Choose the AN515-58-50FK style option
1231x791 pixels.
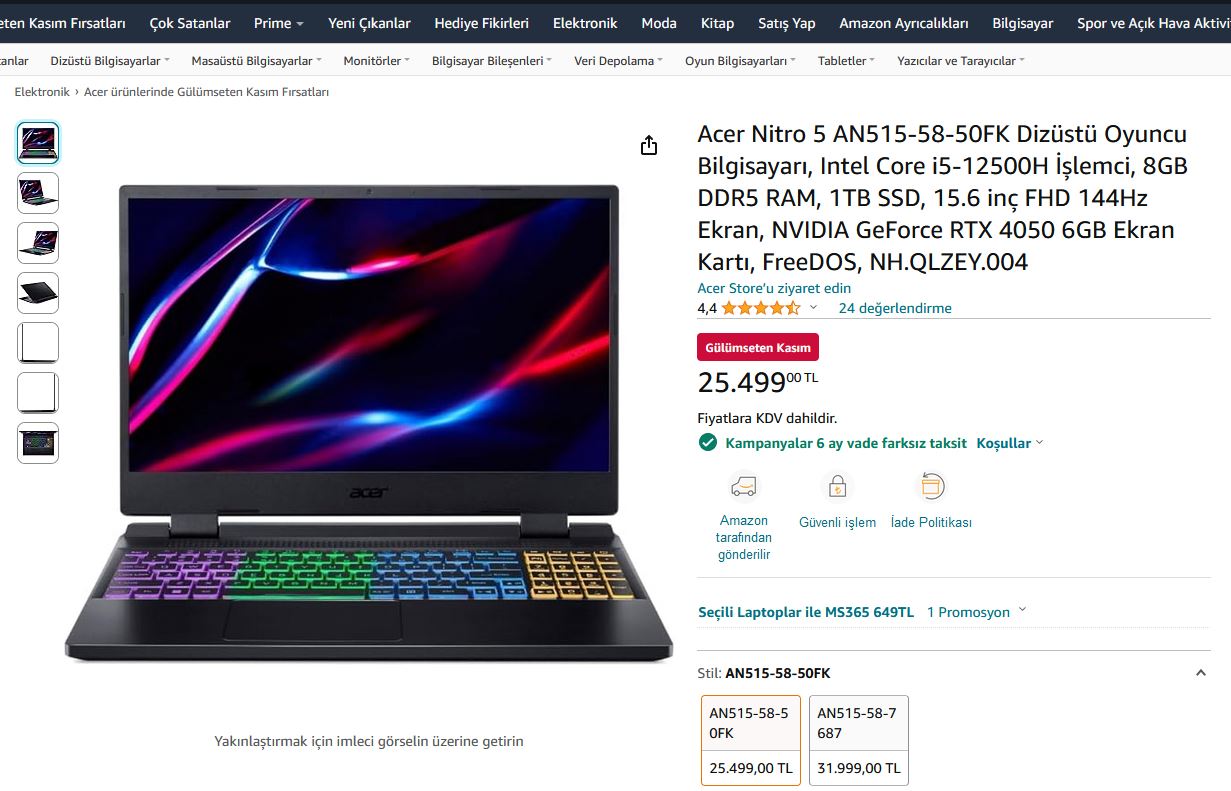pyautogui.click(x=751, y=740)
